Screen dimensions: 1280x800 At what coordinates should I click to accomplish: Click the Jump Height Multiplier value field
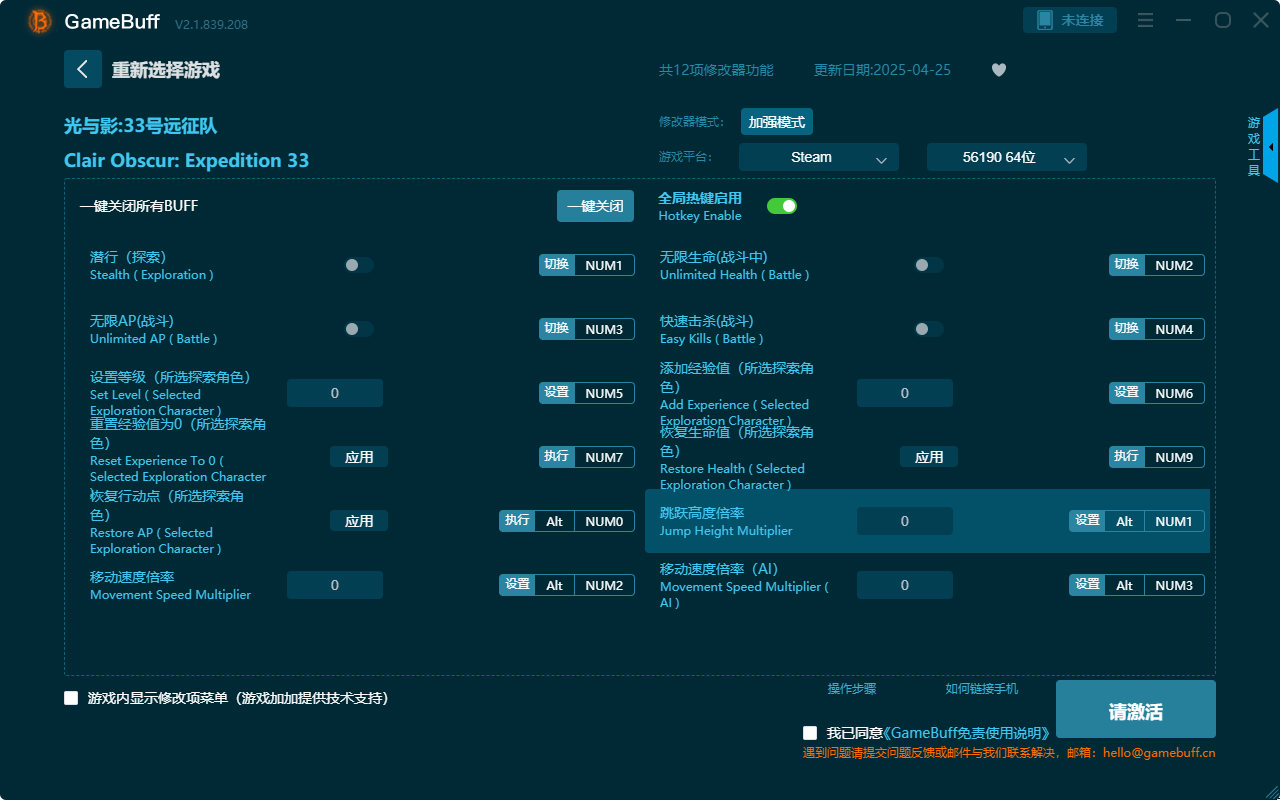pos(904,521)
